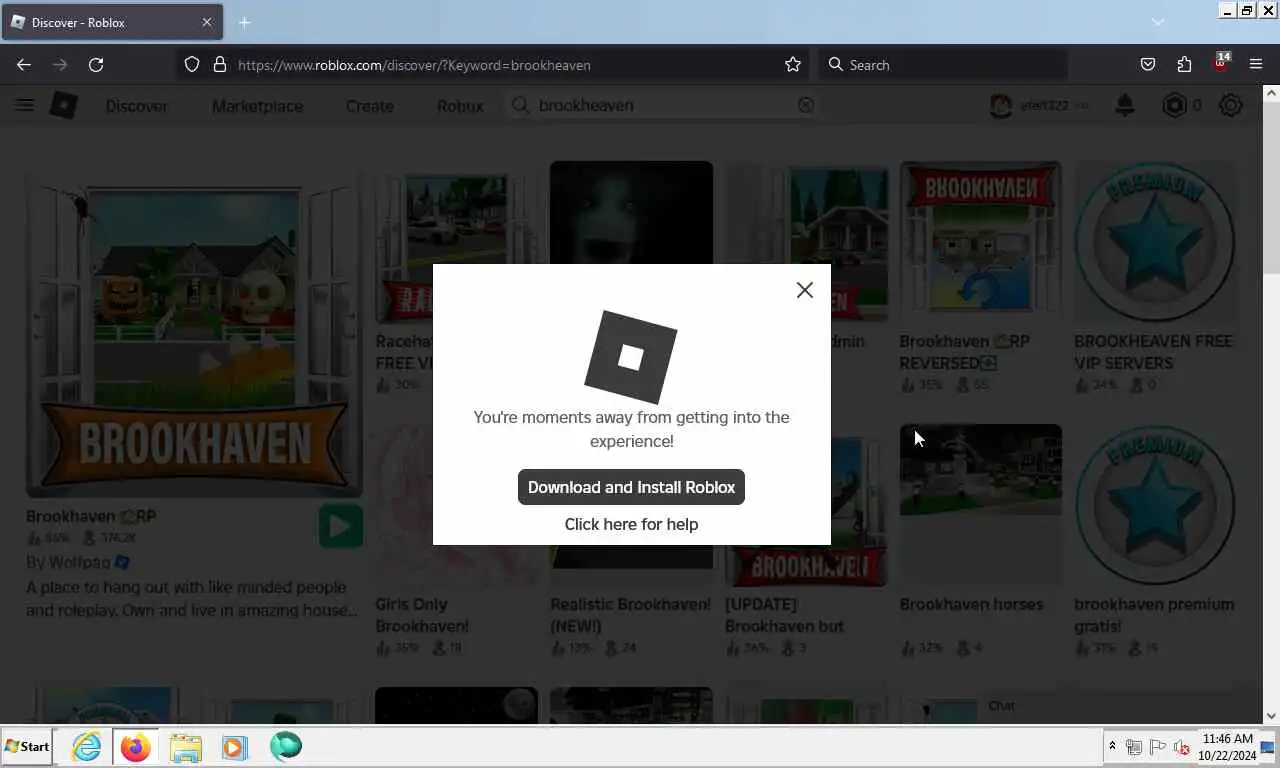Click the Robux balance hexagon icon
1280x768 pixels.
point(1174,105)
